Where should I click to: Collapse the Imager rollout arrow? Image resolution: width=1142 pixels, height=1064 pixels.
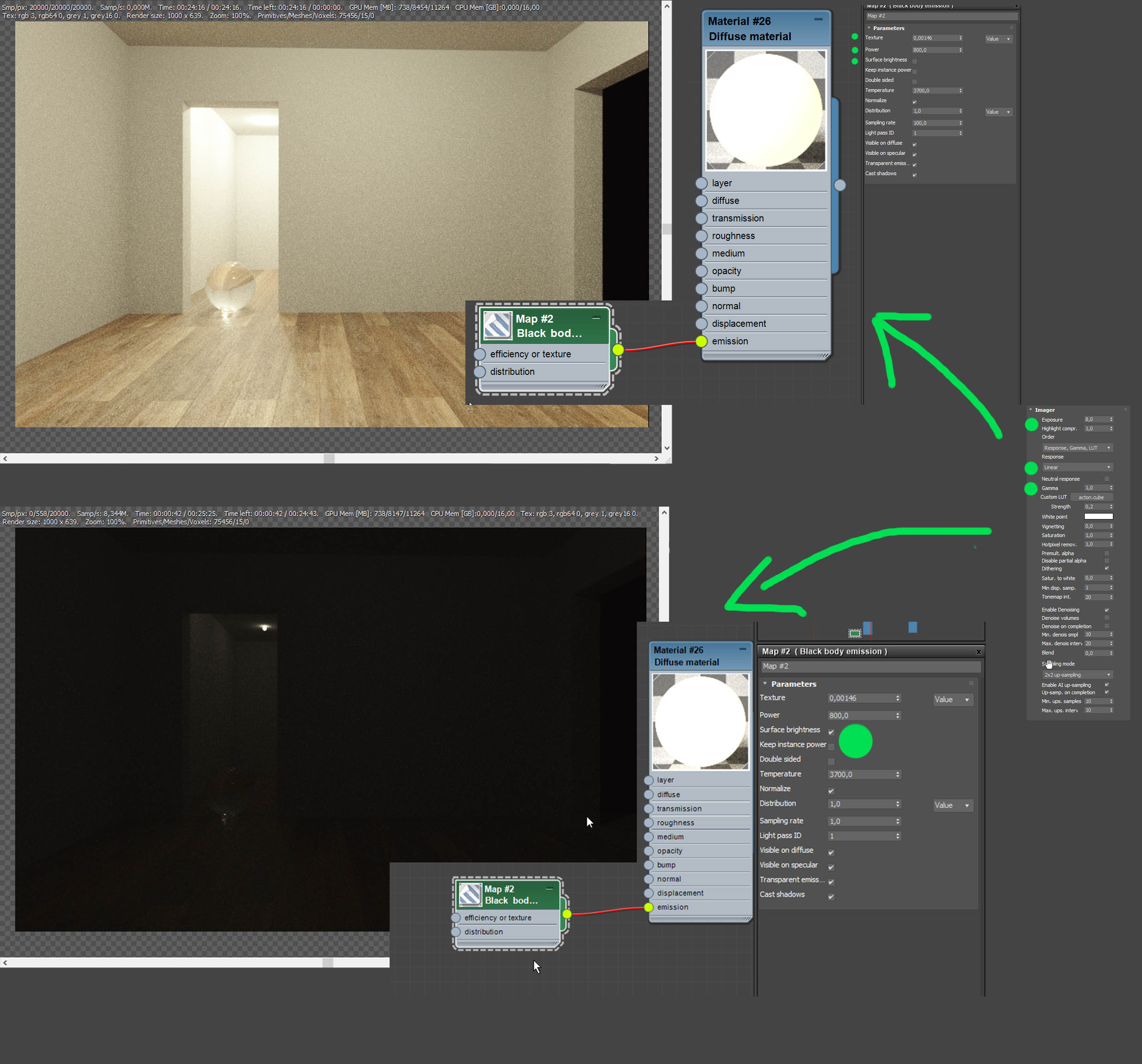[1031, 410]
